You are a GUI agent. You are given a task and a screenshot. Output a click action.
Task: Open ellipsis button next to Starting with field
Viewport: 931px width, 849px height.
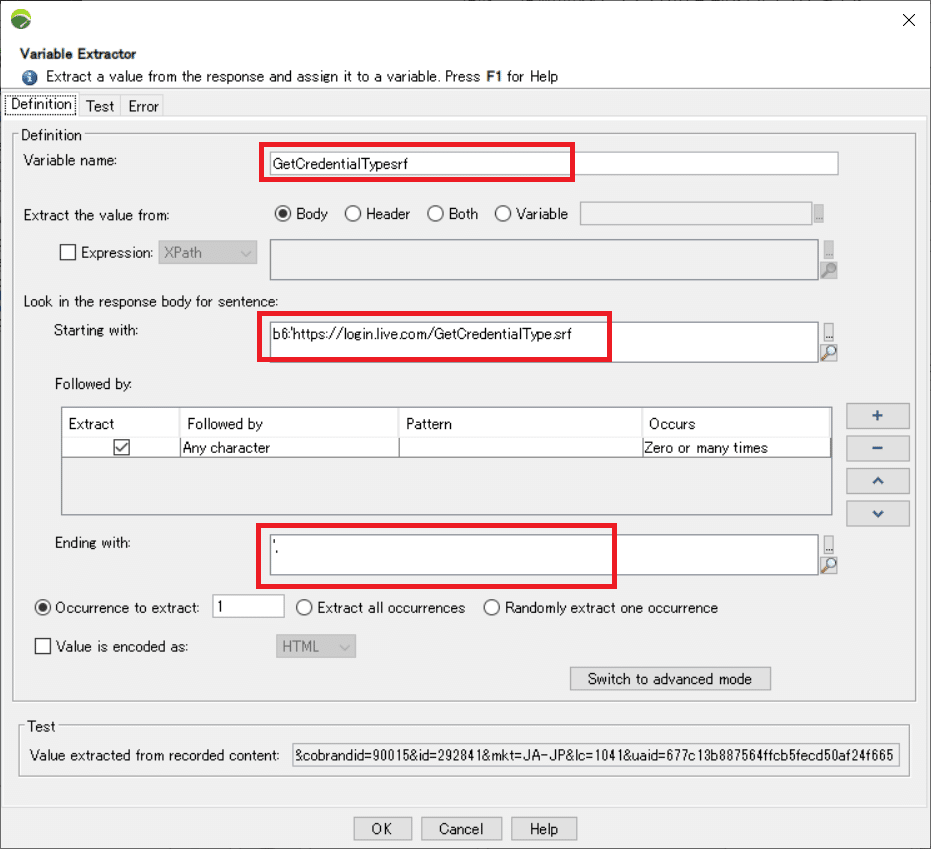pos(829,332)
